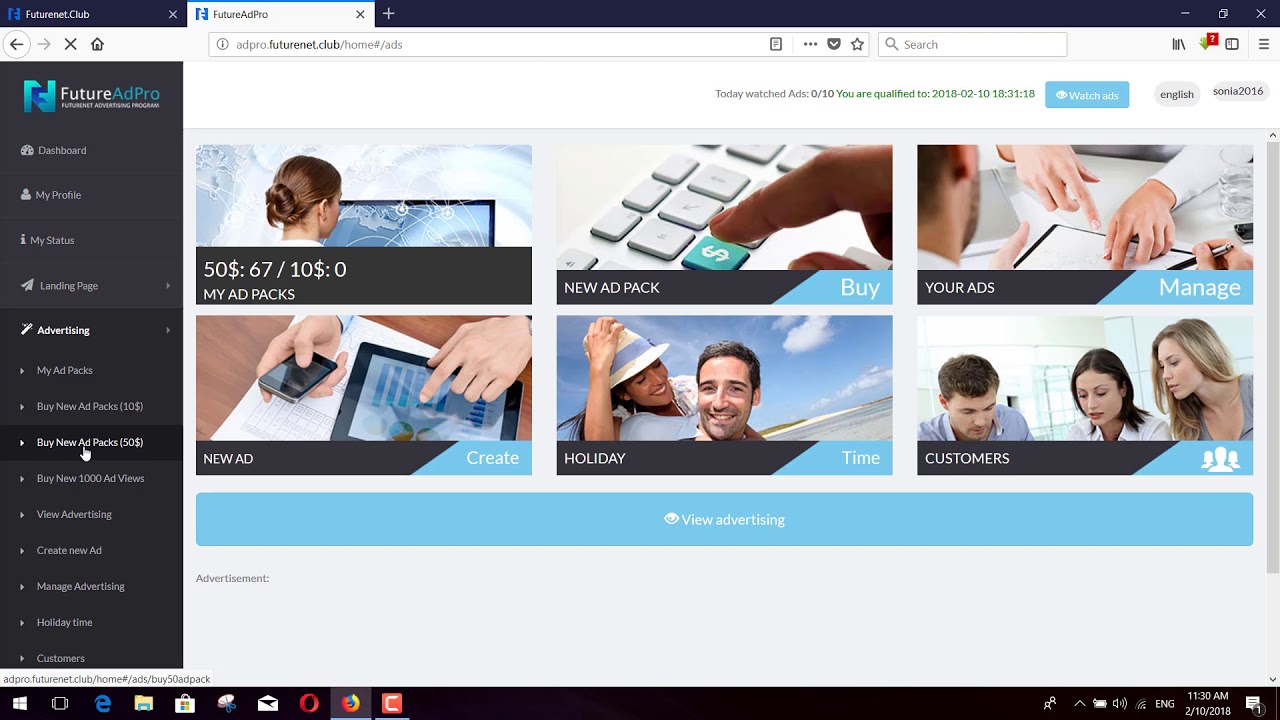The width and height of the screenshot is (1280, 720).
Task: Click the address bar URL
Action: (319, 44)
